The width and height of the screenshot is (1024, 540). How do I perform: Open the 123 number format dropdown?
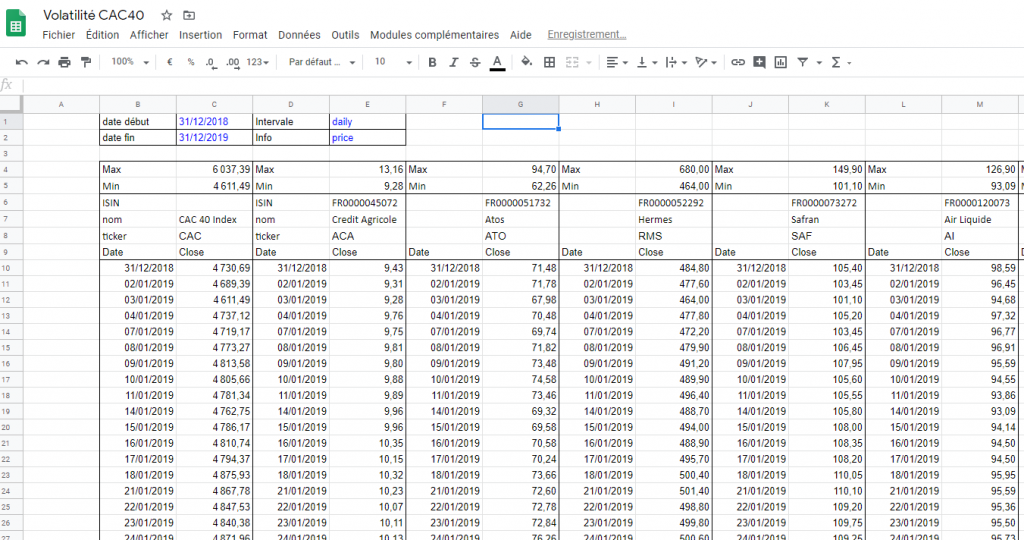pyautogui.click(x=257, y=62)
